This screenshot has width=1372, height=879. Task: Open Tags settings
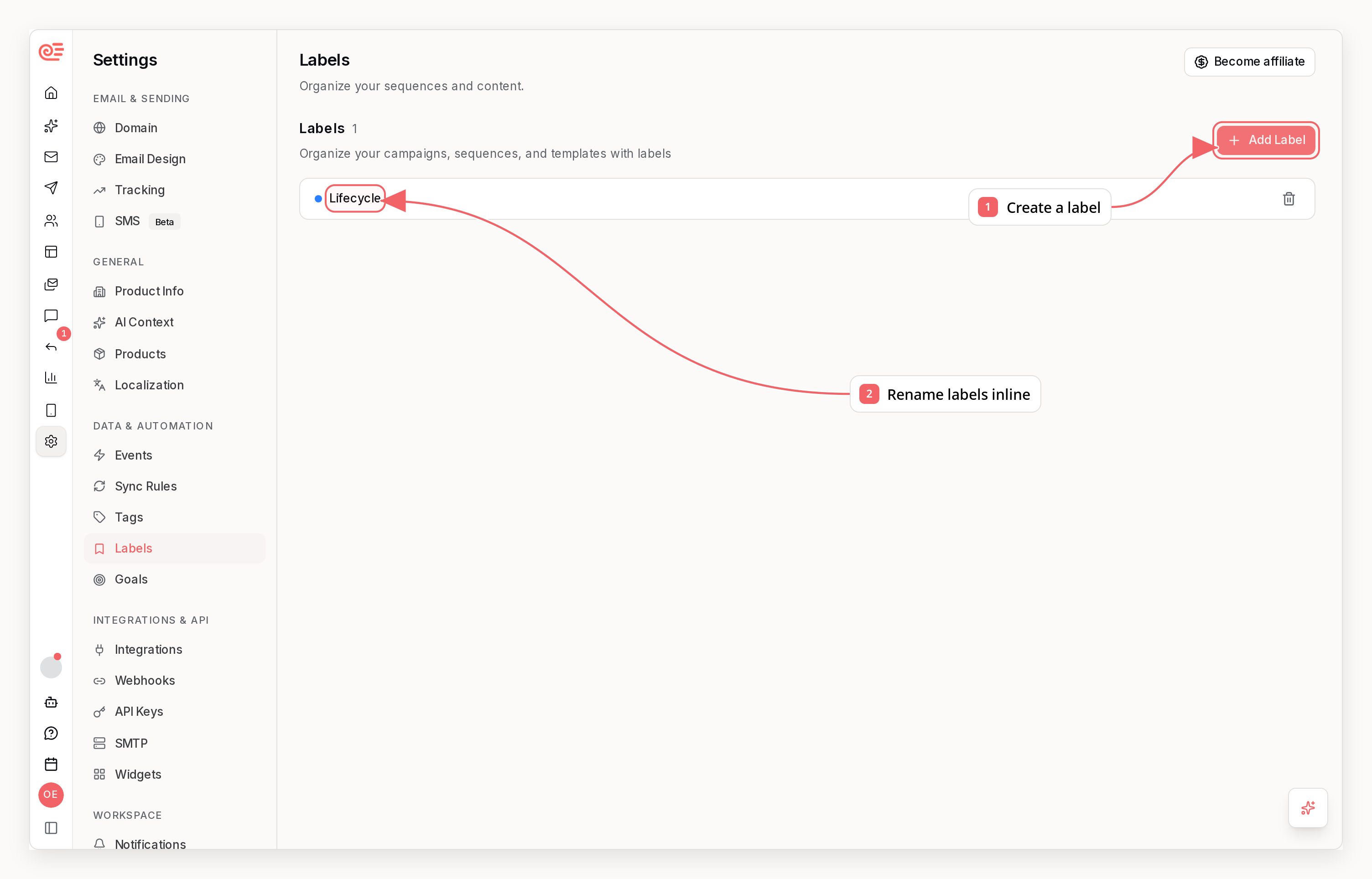[174, 517]
